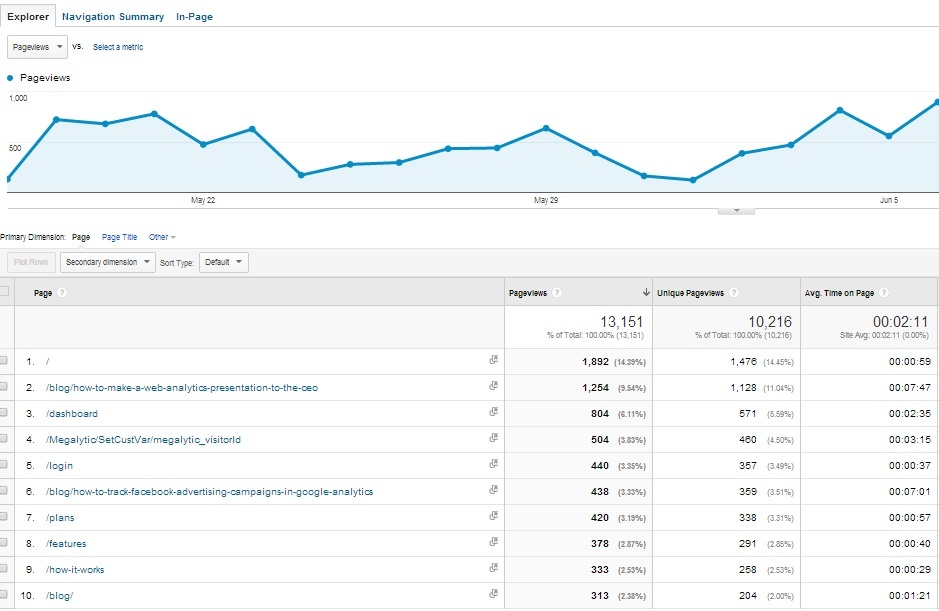Click the open-page icon beside /features
The width and height of the screenshot is (939, 611).
[x=493, y=543]
